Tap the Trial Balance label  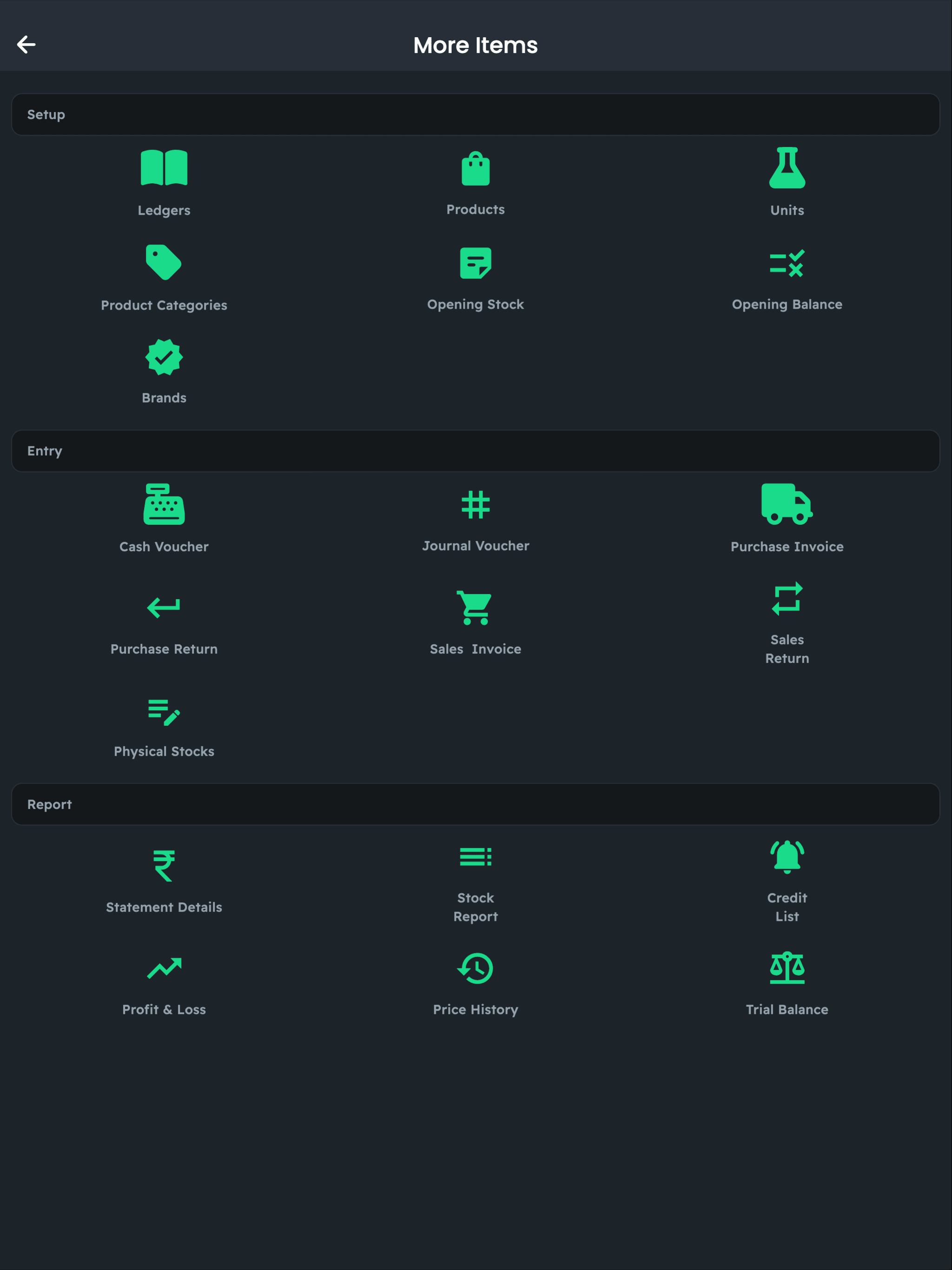(787, 1009)
